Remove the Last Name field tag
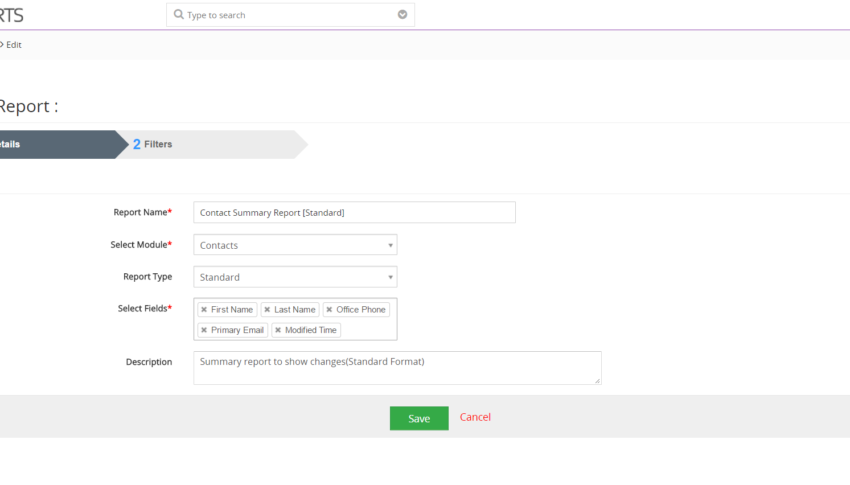 click(x=267, y=309)
